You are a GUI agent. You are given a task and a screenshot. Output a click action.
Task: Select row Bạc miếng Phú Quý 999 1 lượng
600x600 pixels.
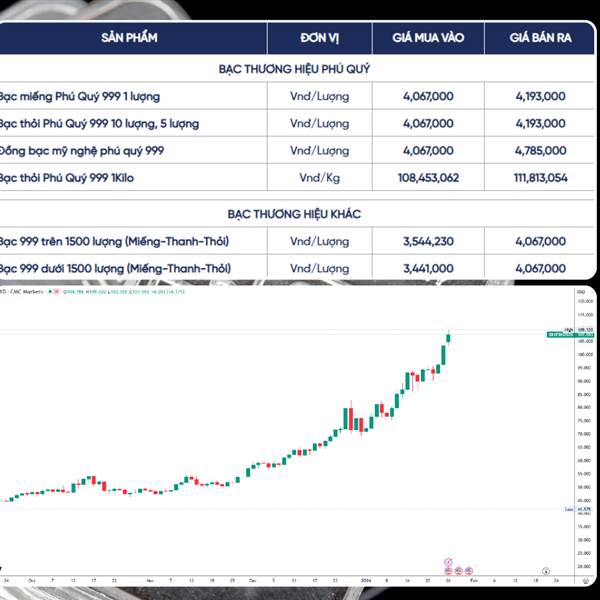(297, 96)
